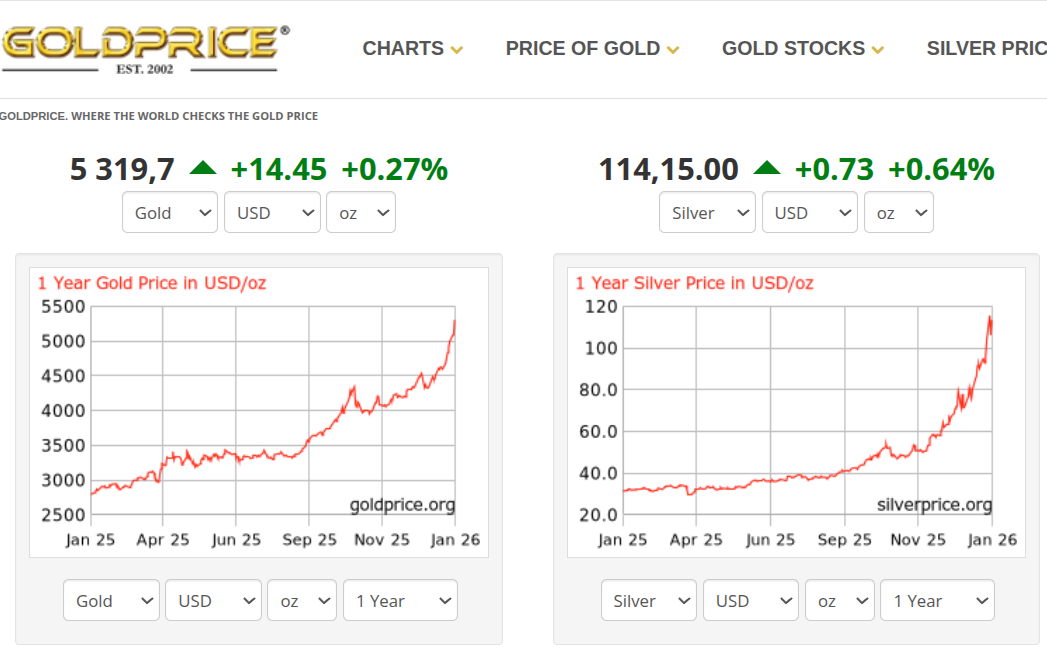Click the 1 Year Gold Price chart image
The image size is (1047, 657).
[x=259, y=413]
